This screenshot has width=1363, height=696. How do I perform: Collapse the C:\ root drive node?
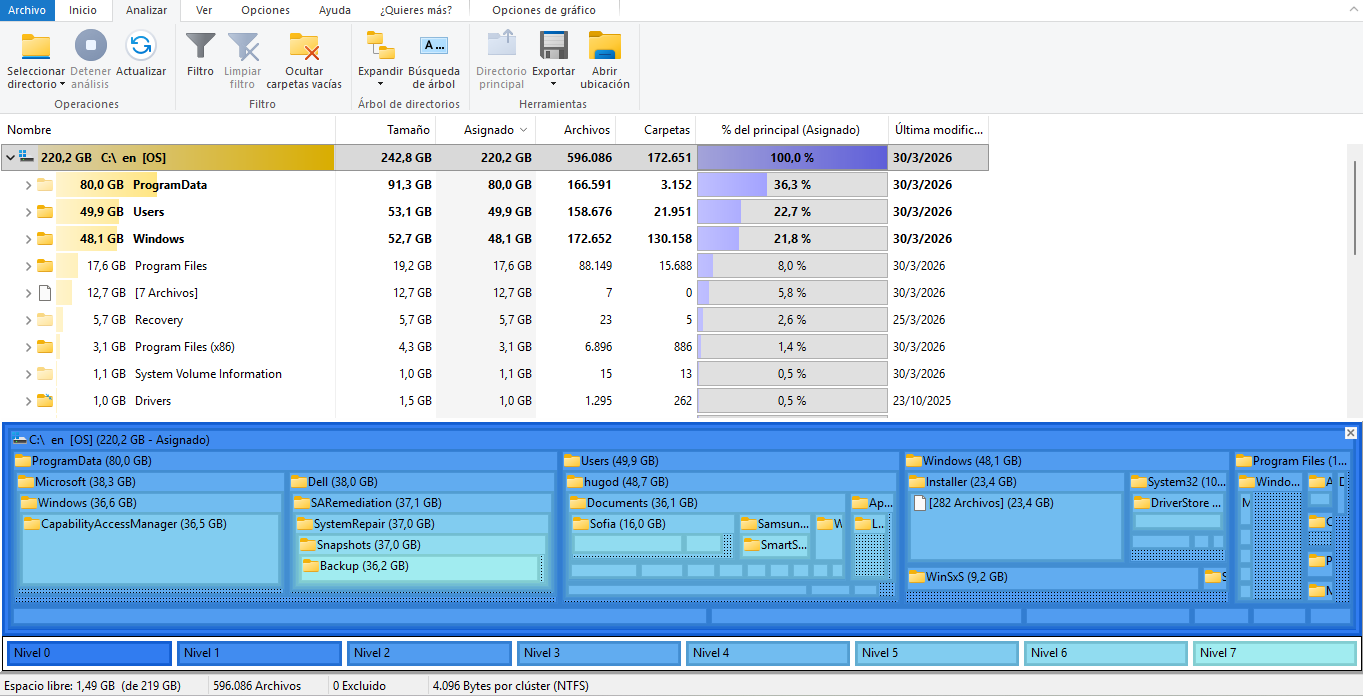(10, 158)
